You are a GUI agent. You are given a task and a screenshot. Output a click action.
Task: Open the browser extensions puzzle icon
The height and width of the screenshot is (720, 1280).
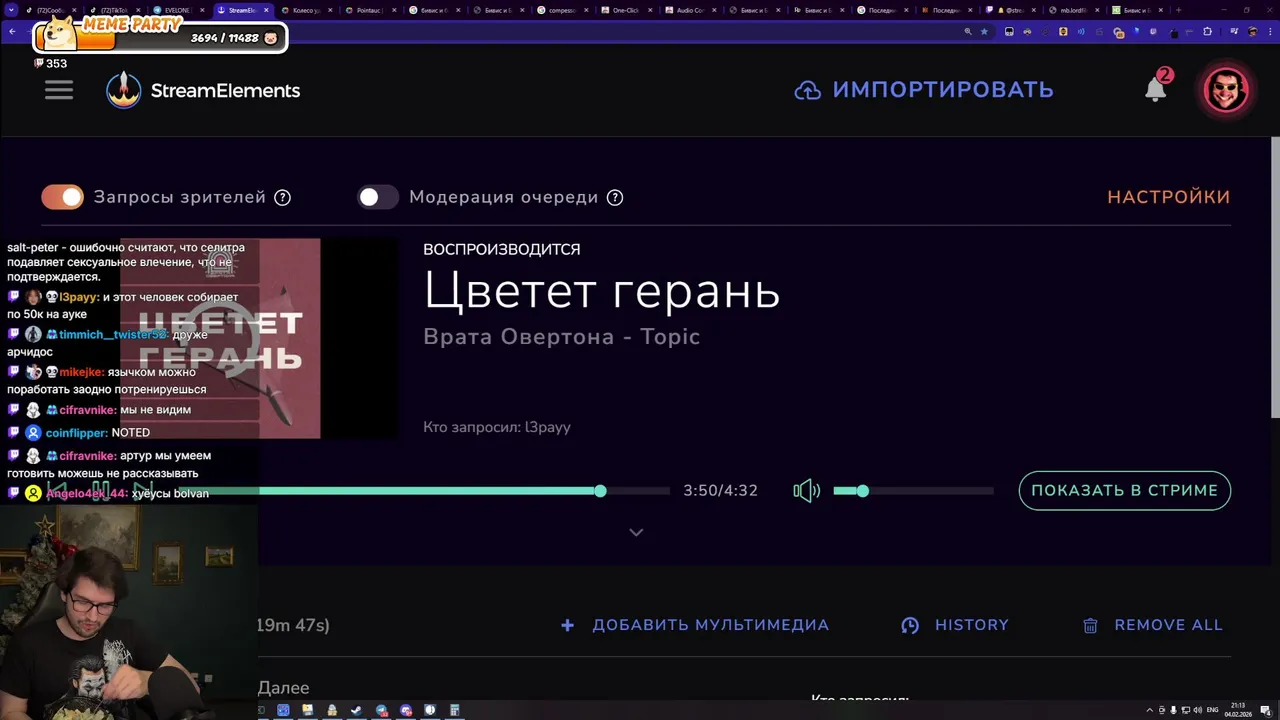[x=1207, y=31]
